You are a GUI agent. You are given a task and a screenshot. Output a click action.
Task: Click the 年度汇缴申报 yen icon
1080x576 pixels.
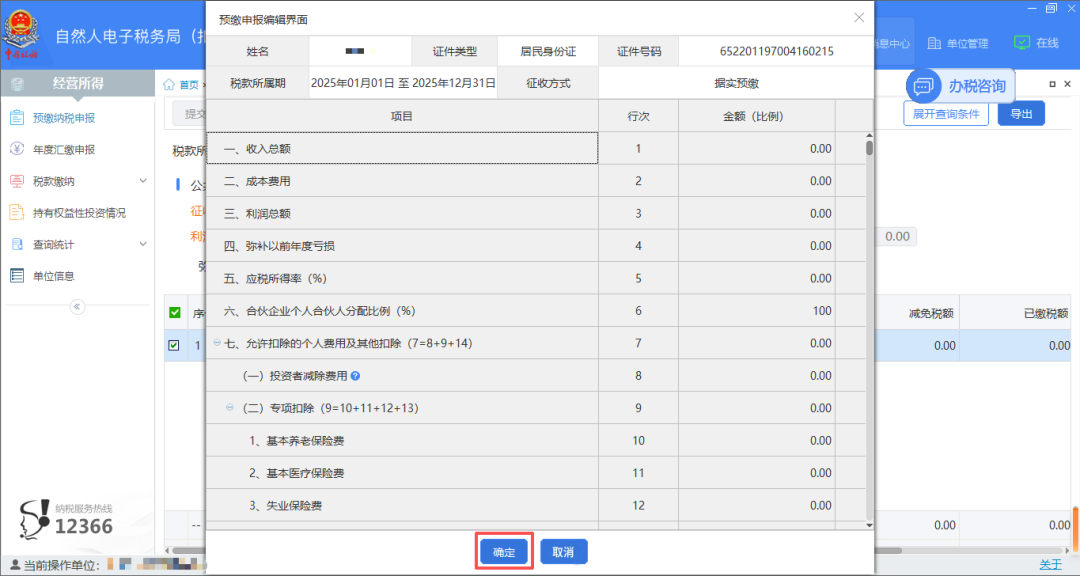[x=17, y=150]
